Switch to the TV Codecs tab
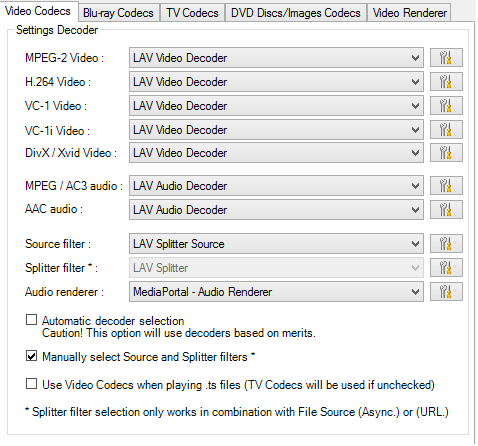 point(192,13)
